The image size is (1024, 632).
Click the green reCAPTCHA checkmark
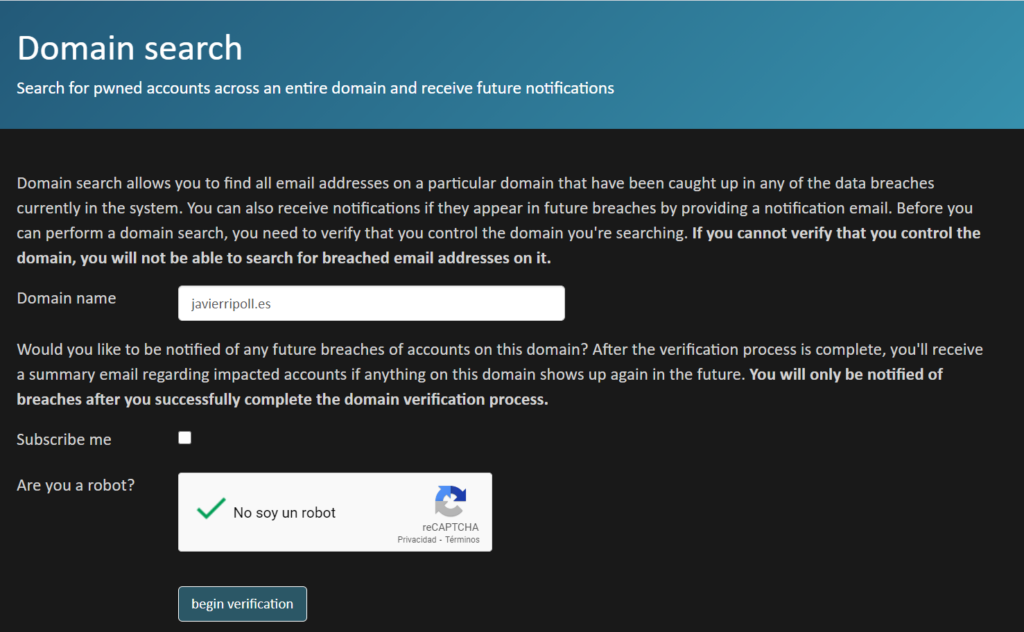(211, 509)
